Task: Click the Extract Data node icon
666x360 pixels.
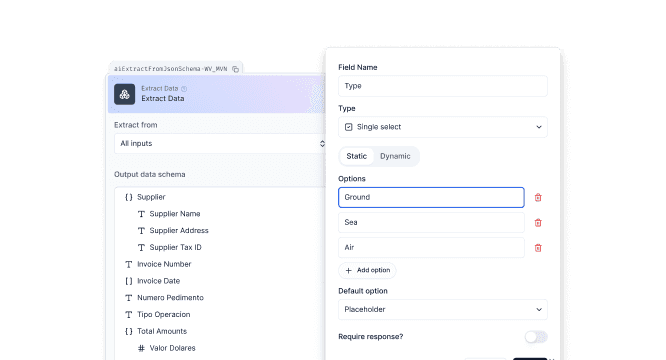Action: tap(124, 94)
